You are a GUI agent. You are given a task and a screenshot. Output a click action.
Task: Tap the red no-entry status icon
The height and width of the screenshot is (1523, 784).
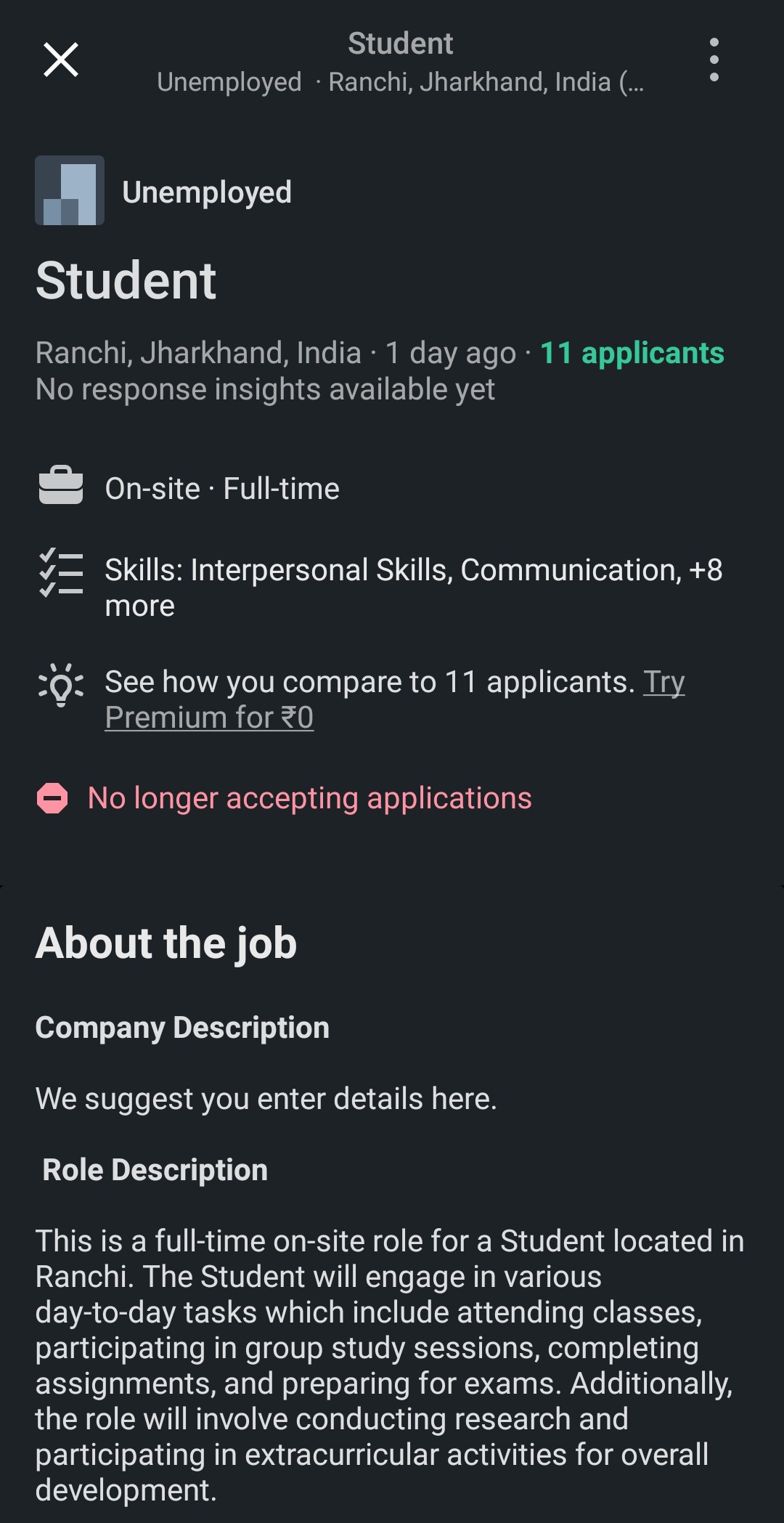(52, 798)
